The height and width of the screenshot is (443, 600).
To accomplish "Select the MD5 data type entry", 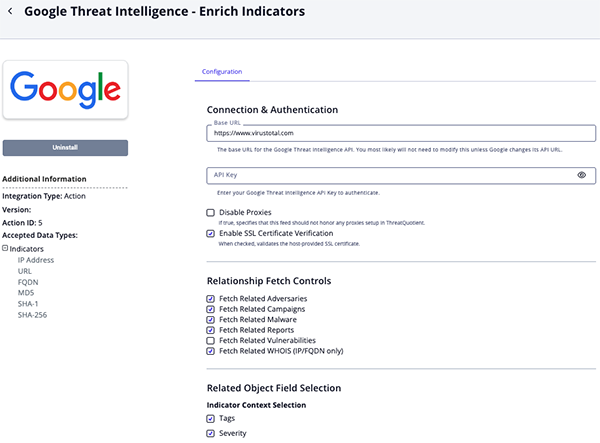I will [26, 293].
